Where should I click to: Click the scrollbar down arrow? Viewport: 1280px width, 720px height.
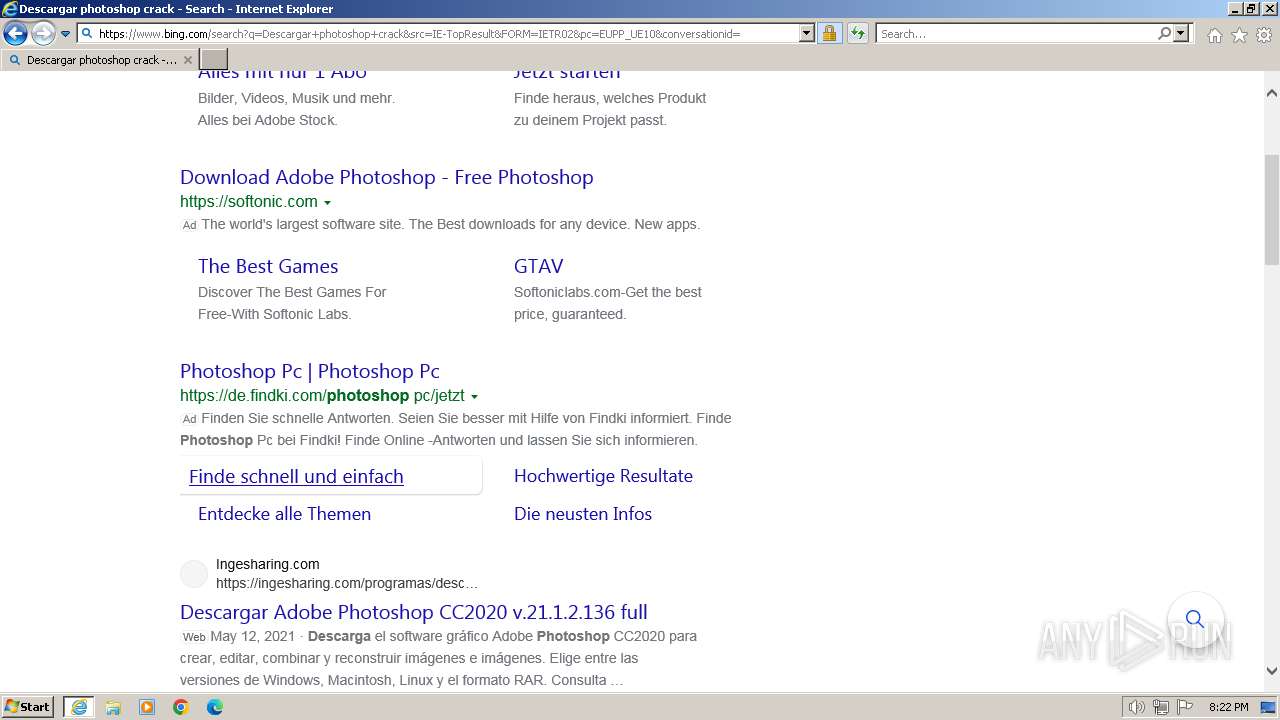point(1272,671)
